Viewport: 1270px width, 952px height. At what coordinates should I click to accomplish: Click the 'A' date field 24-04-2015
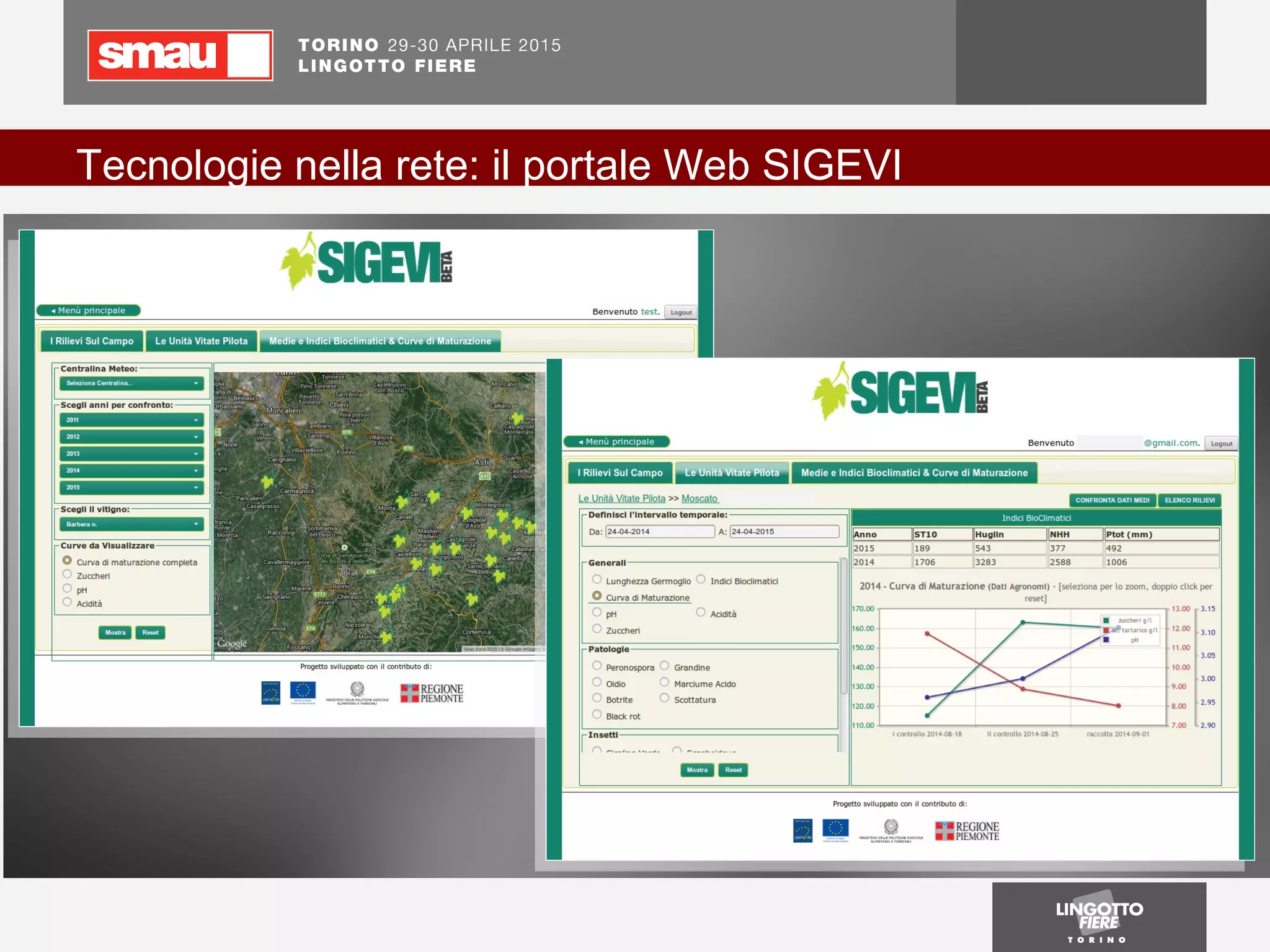point(784,532)
